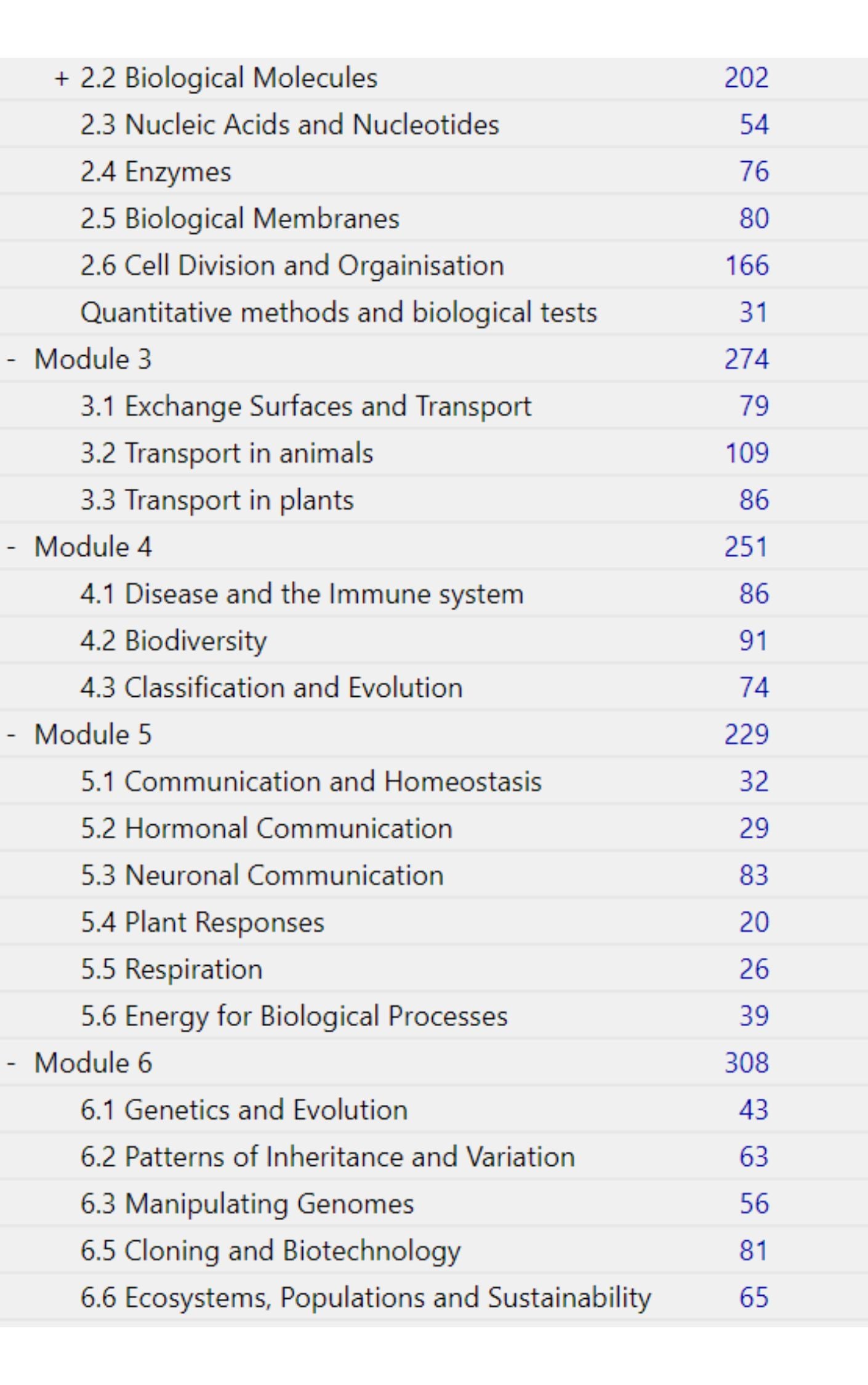Open 6.5 Cloning and Biotechnology deck
The height and width of the screenshot is (1385, 868).
(x=270, y=1251)
